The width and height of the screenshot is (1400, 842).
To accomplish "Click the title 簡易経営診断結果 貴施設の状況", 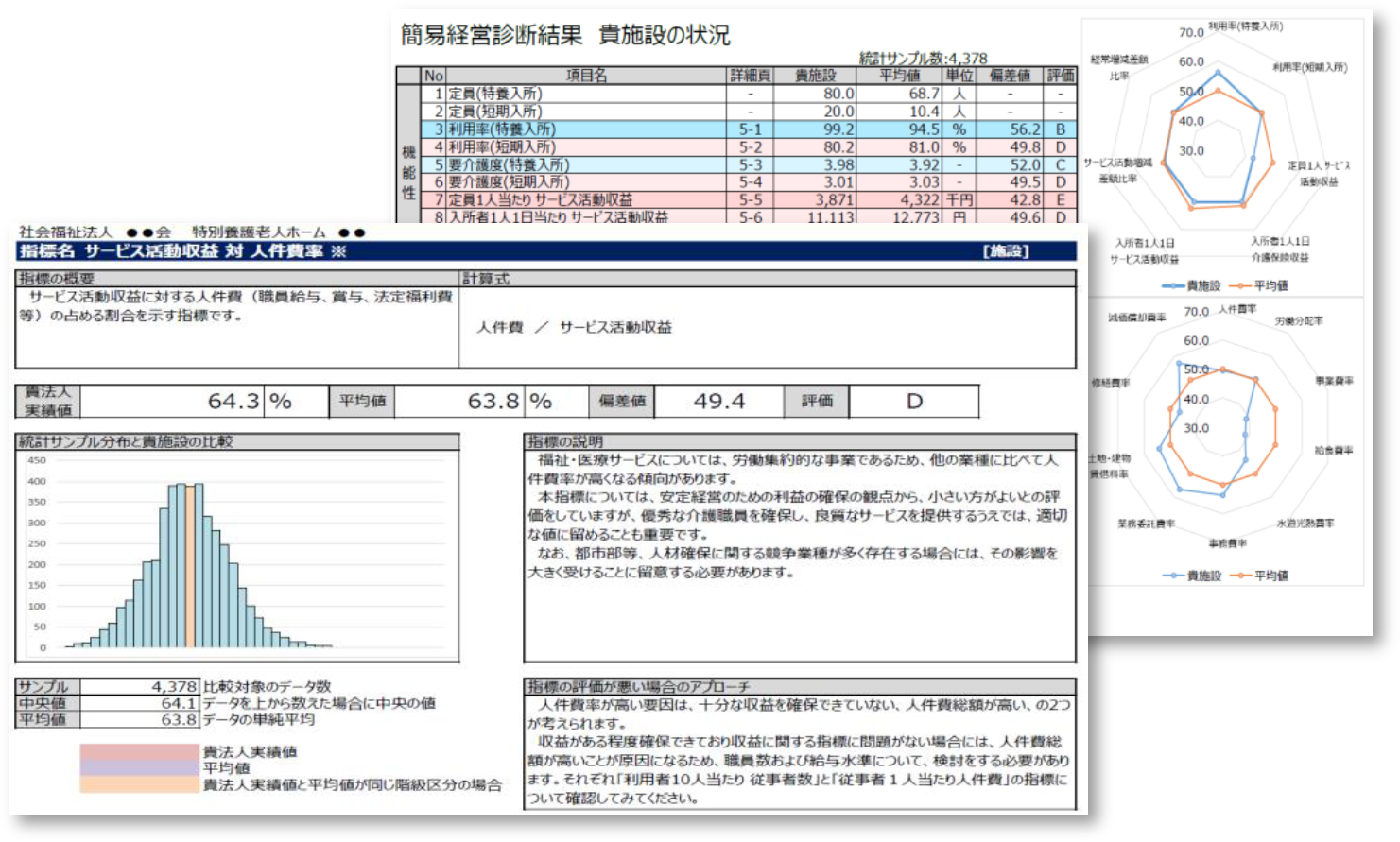I will point(565,35).
